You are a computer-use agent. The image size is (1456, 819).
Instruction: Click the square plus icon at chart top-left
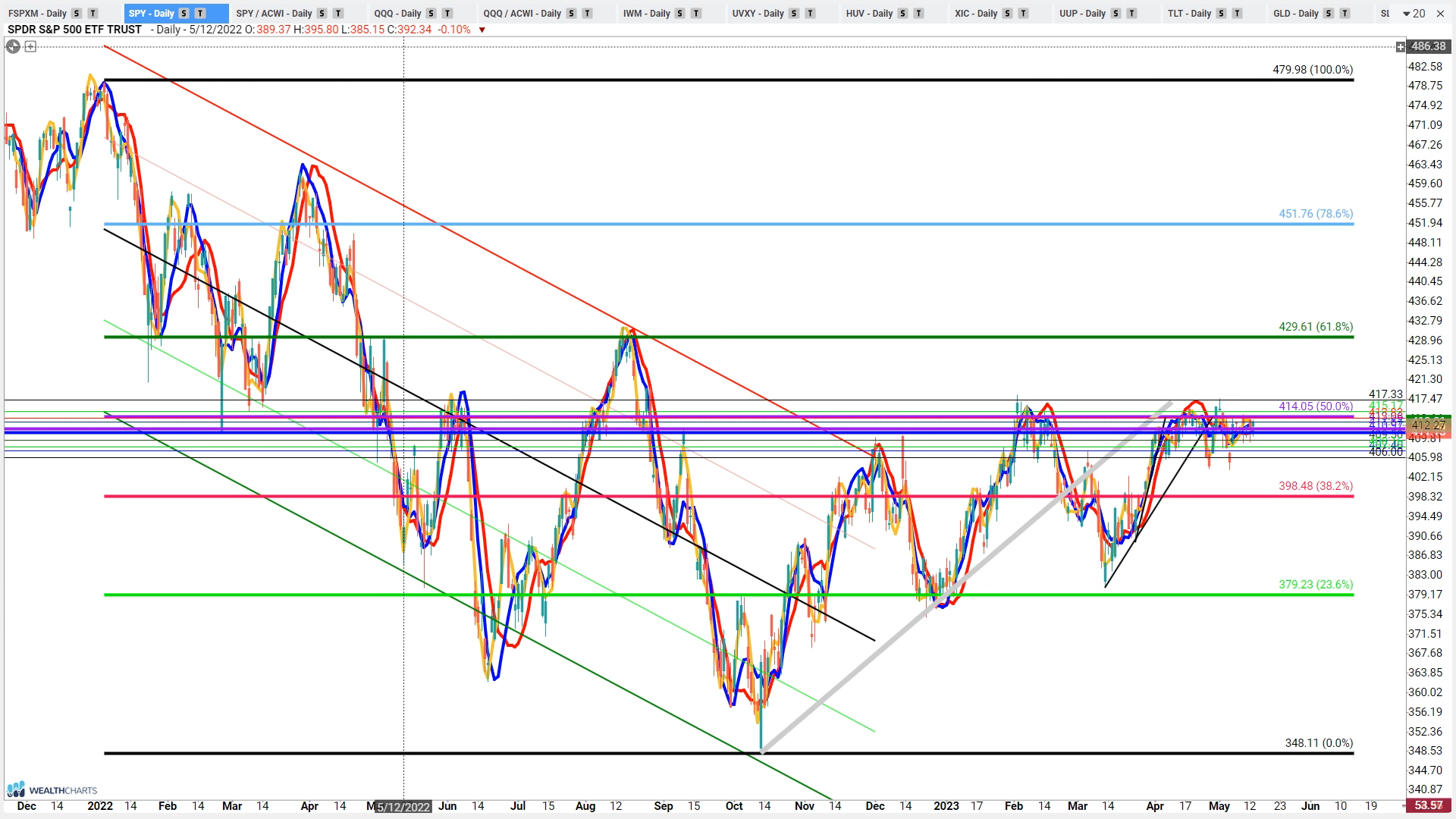pyautogui.click(x=30, y=47)
